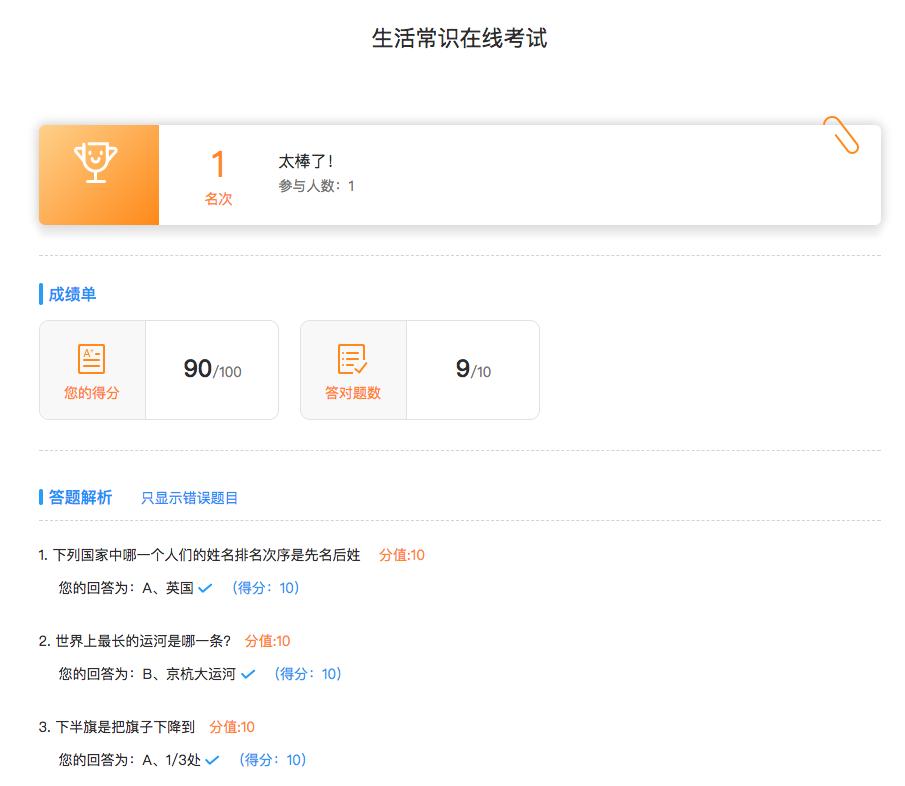Click the rank number 1 above 名次
The width and height of the screenshot is (905, 786).
tap(218, 164)
